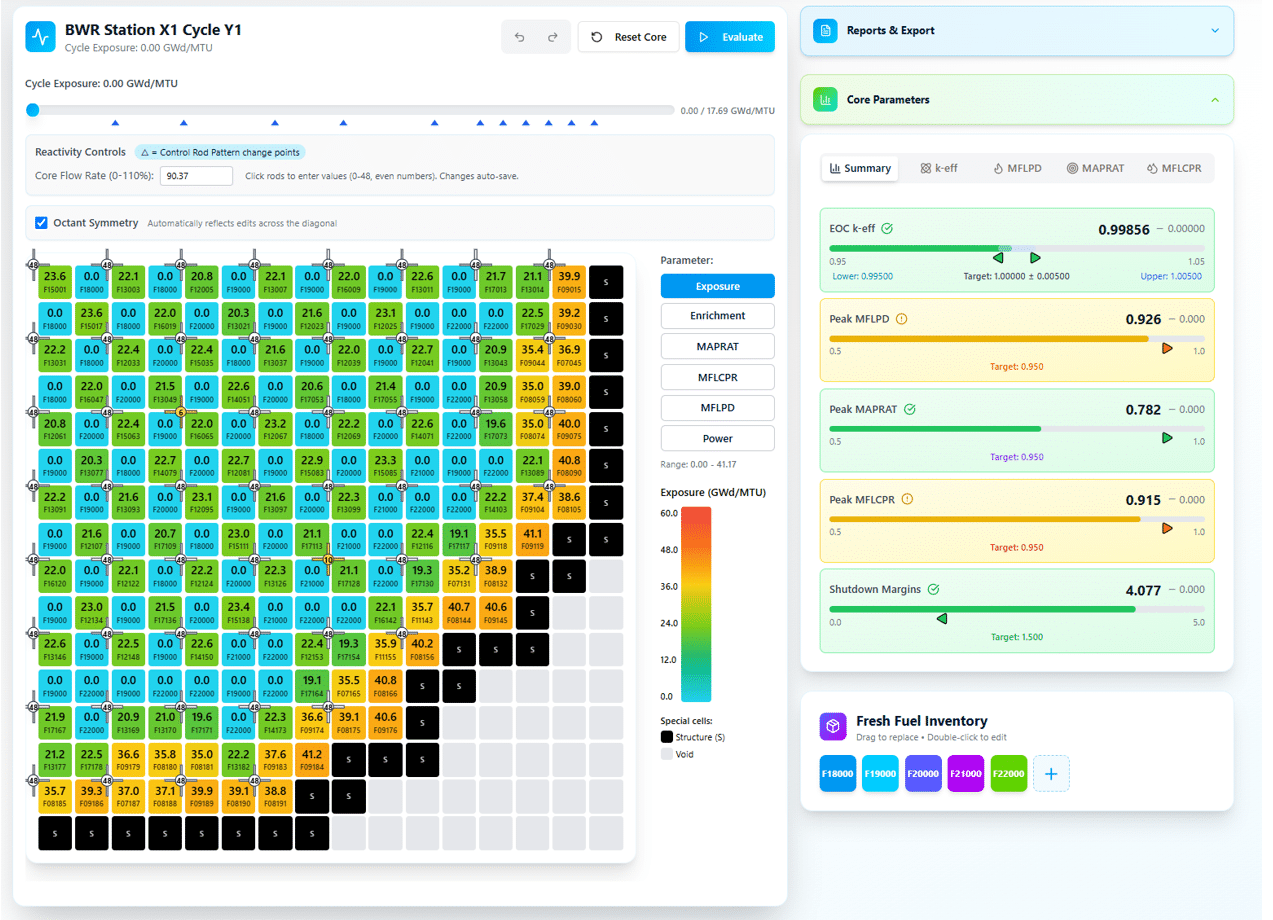The height and width of the screenshot is (920, 1273).
Task: Select the Enrichment parameter option
Action: point(717,316)
